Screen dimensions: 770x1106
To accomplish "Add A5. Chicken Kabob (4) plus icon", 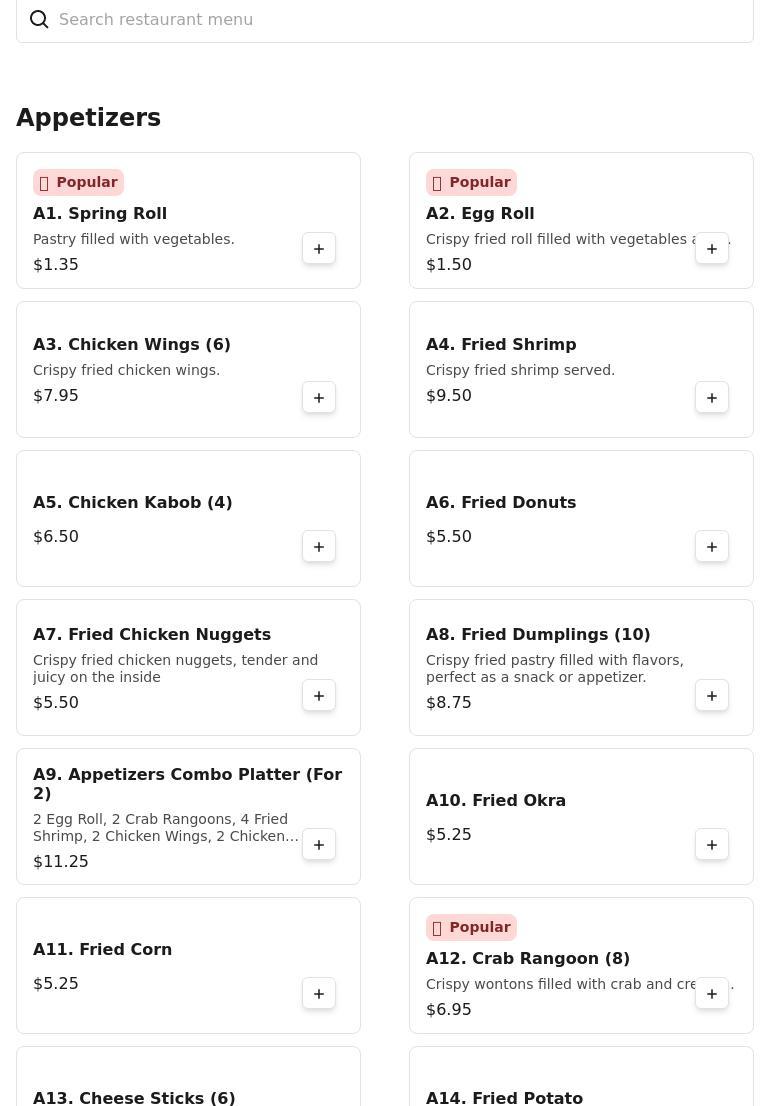I will tap(319, 546).
